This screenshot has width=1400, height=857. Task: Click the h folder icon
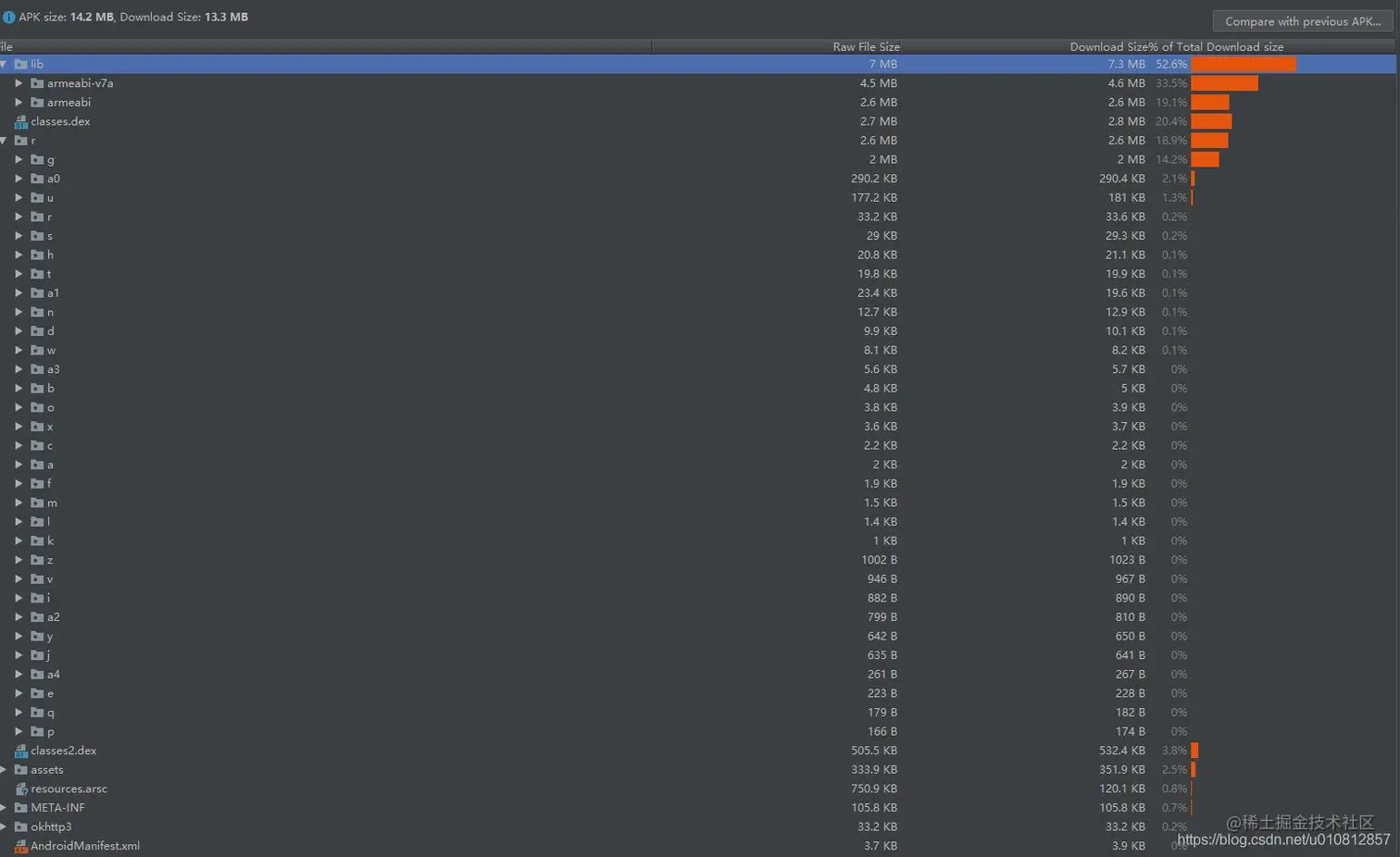pos(37,255)
